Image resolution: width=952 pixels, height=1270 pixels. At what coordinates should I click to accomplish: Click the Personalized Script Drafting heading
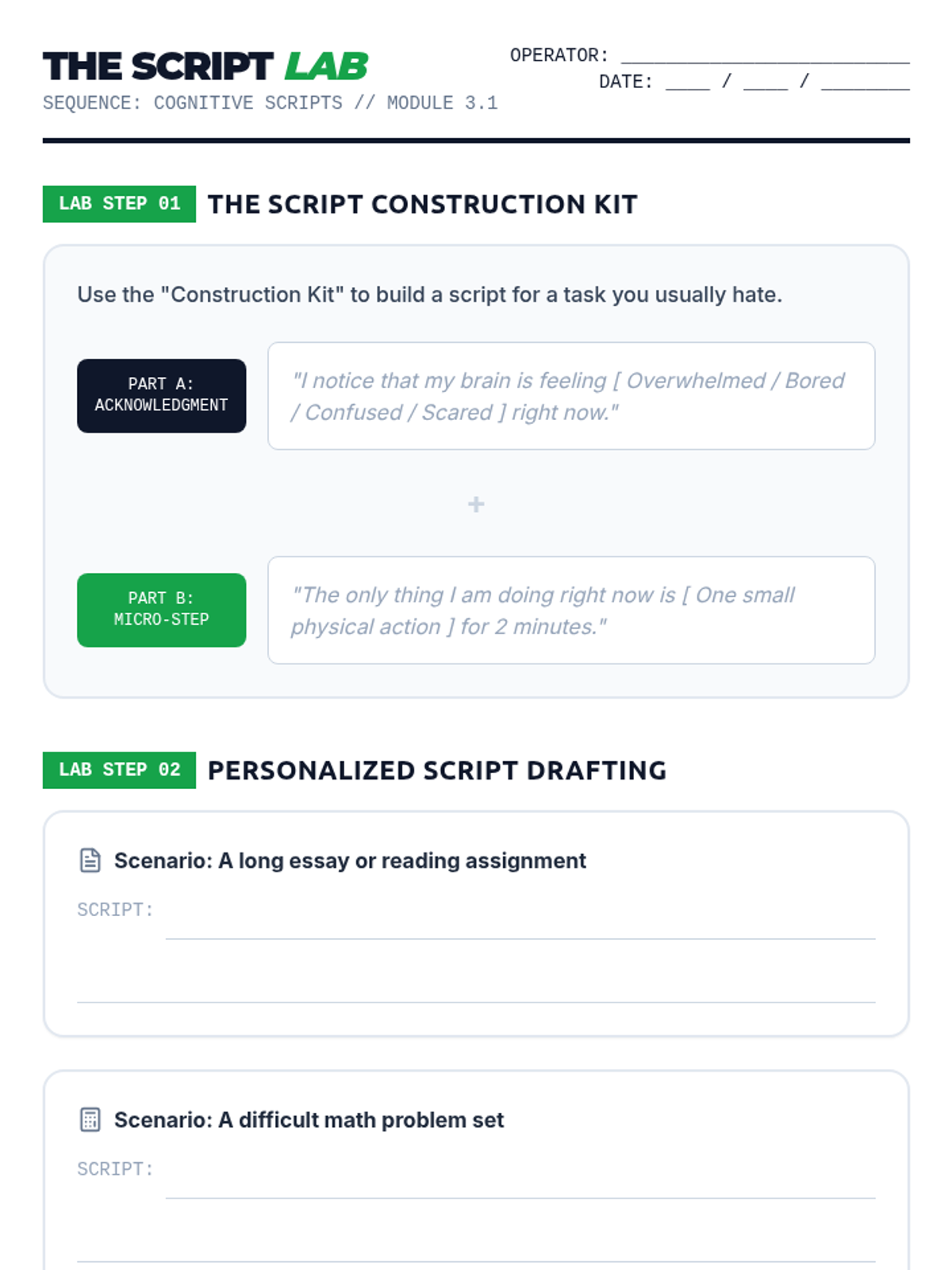click(437, 770)
